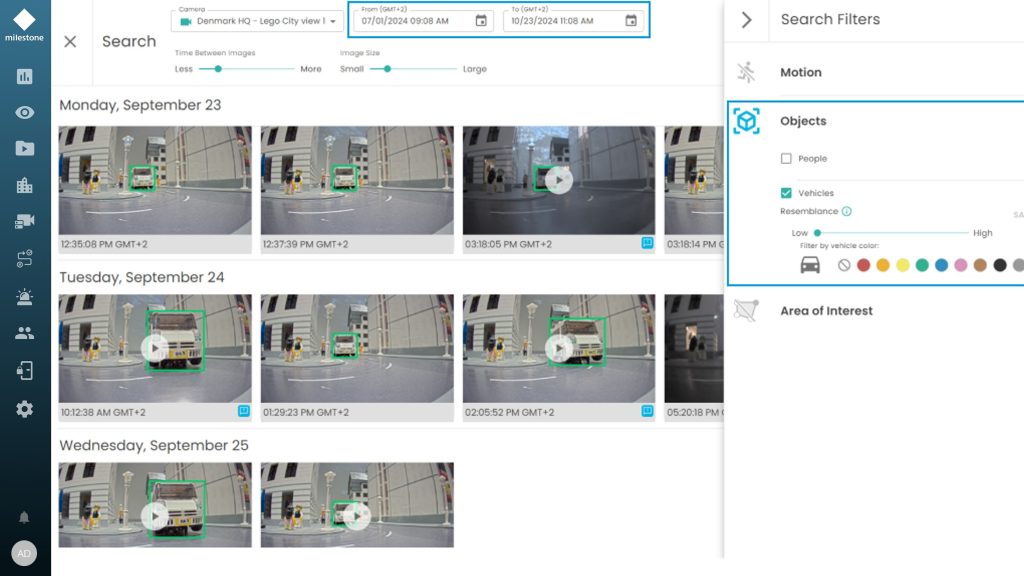Uncheck the Vehicles checkbox
Image resolution: width=1024 pixels, height=576 pixels.
(786, 193)
